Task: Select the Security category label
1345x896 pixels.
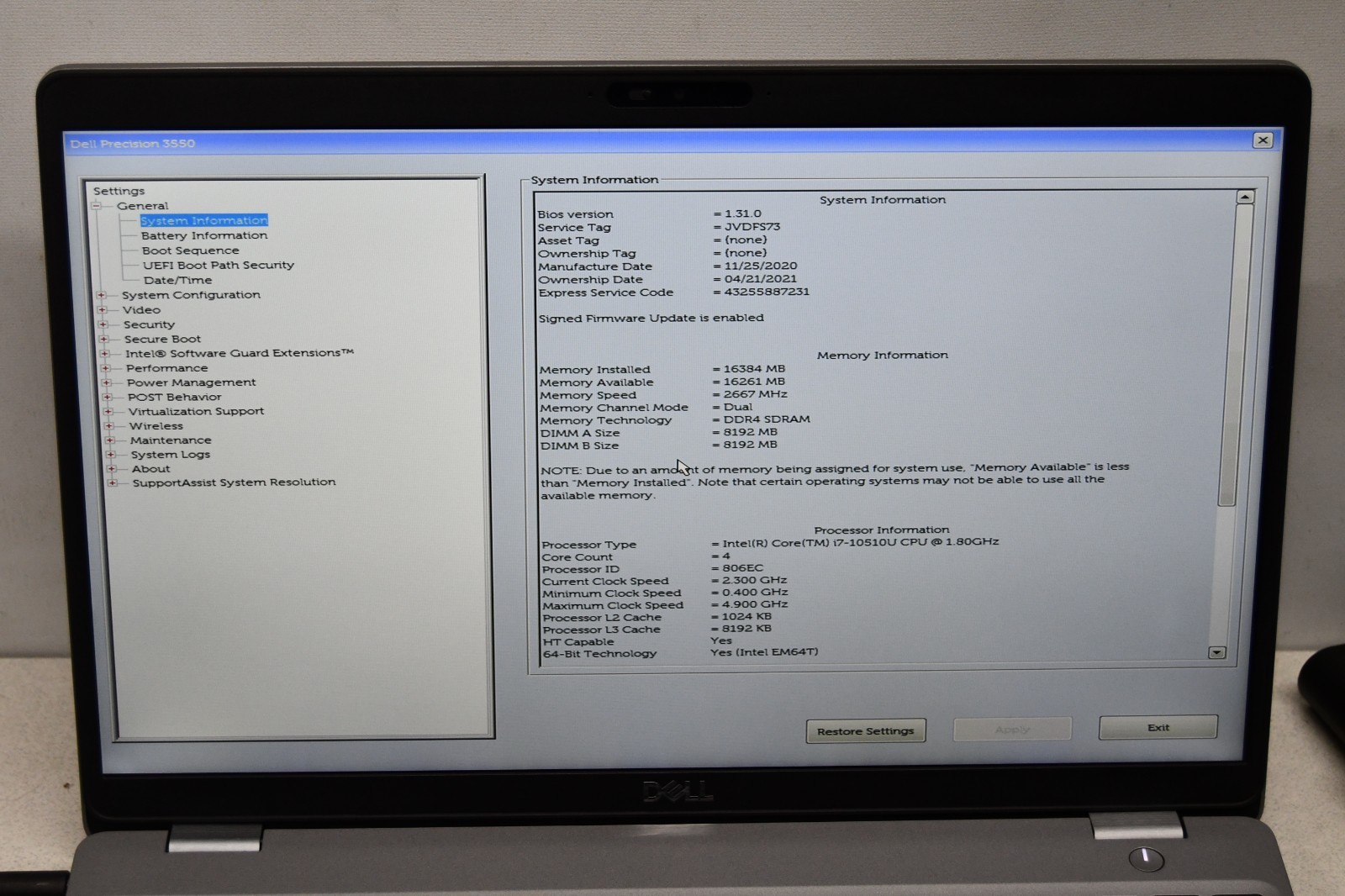Action: click(x=149, y=324)
